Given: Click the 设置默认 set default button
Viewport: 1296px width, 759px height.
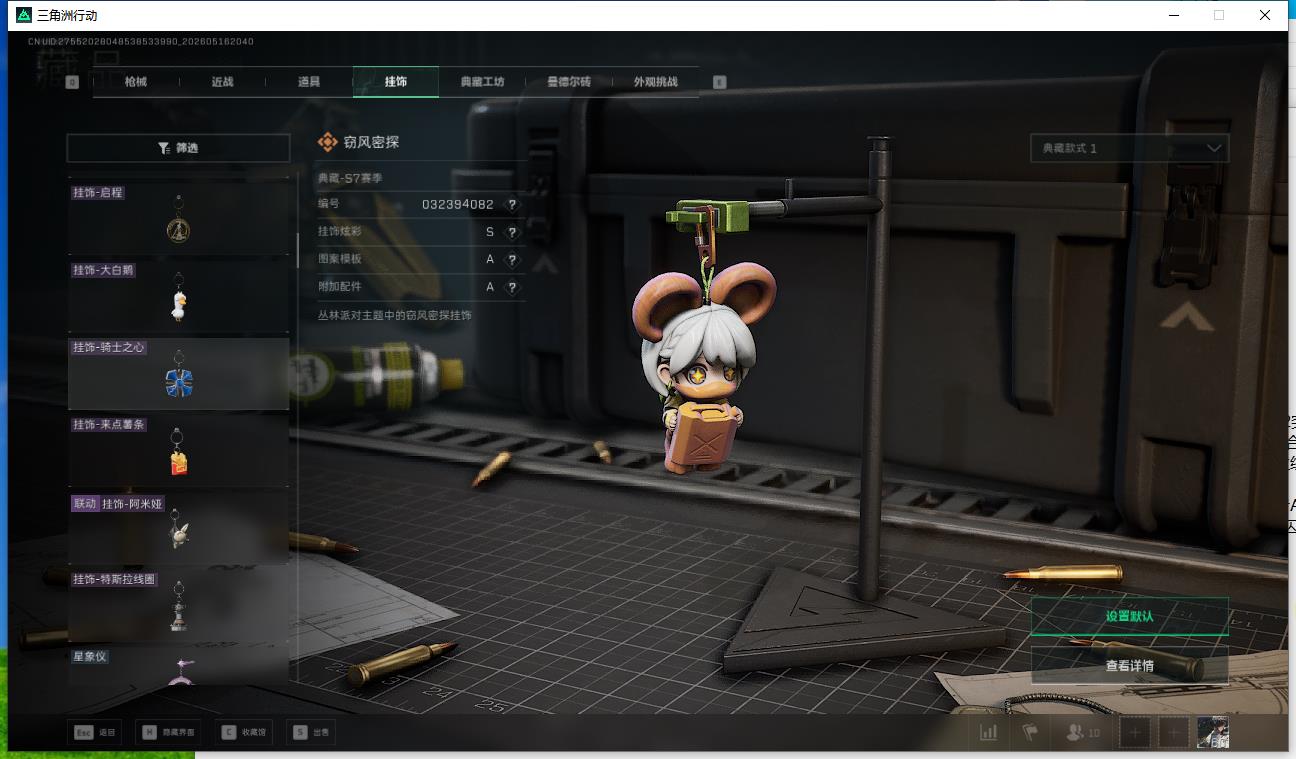Looking at the screenshot, I should (x=1129, y=616).
